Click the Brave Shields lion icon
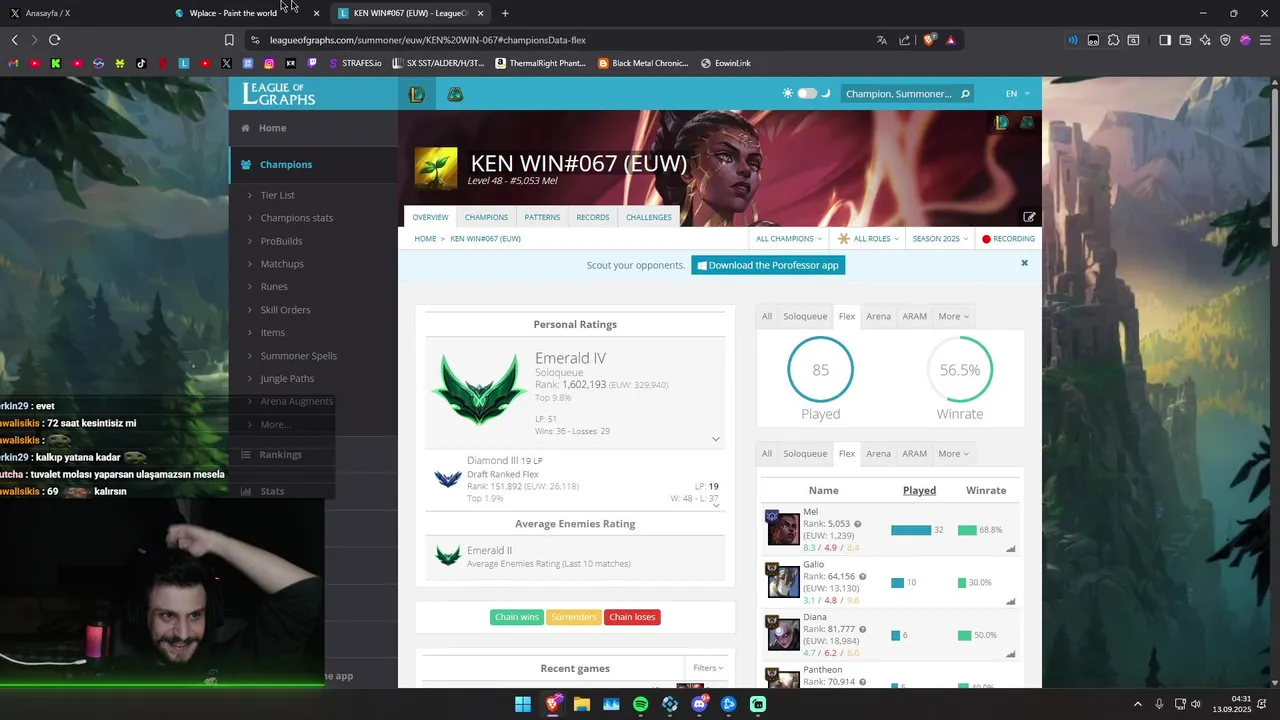 929,40
